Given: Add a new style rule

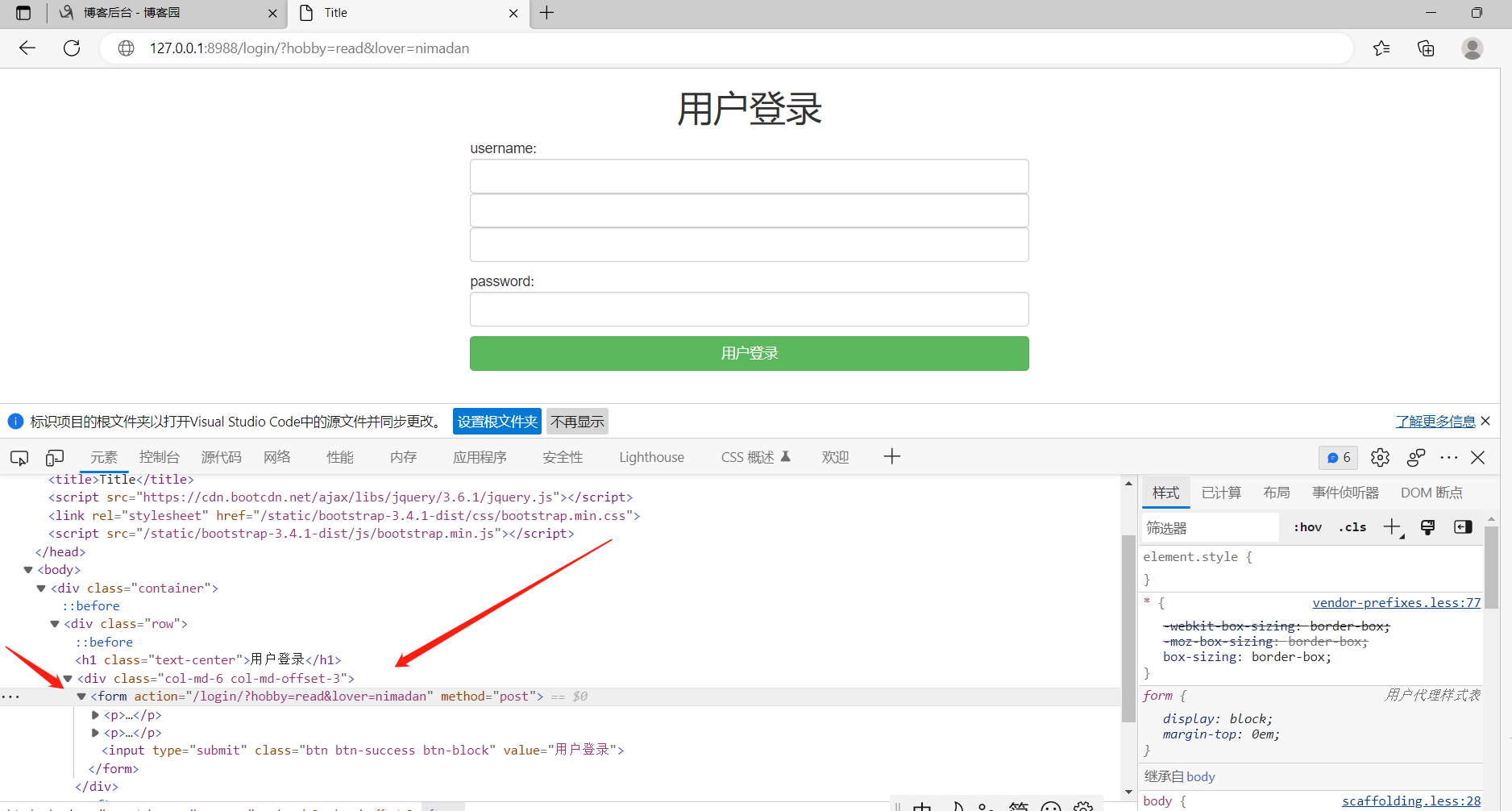Looking at the screenshot, I should pos(1392,527).
